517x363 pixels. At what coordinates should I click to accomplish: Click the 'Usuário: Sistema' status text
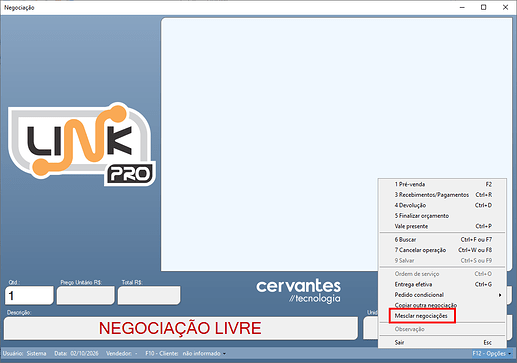[x=25, y=354]
